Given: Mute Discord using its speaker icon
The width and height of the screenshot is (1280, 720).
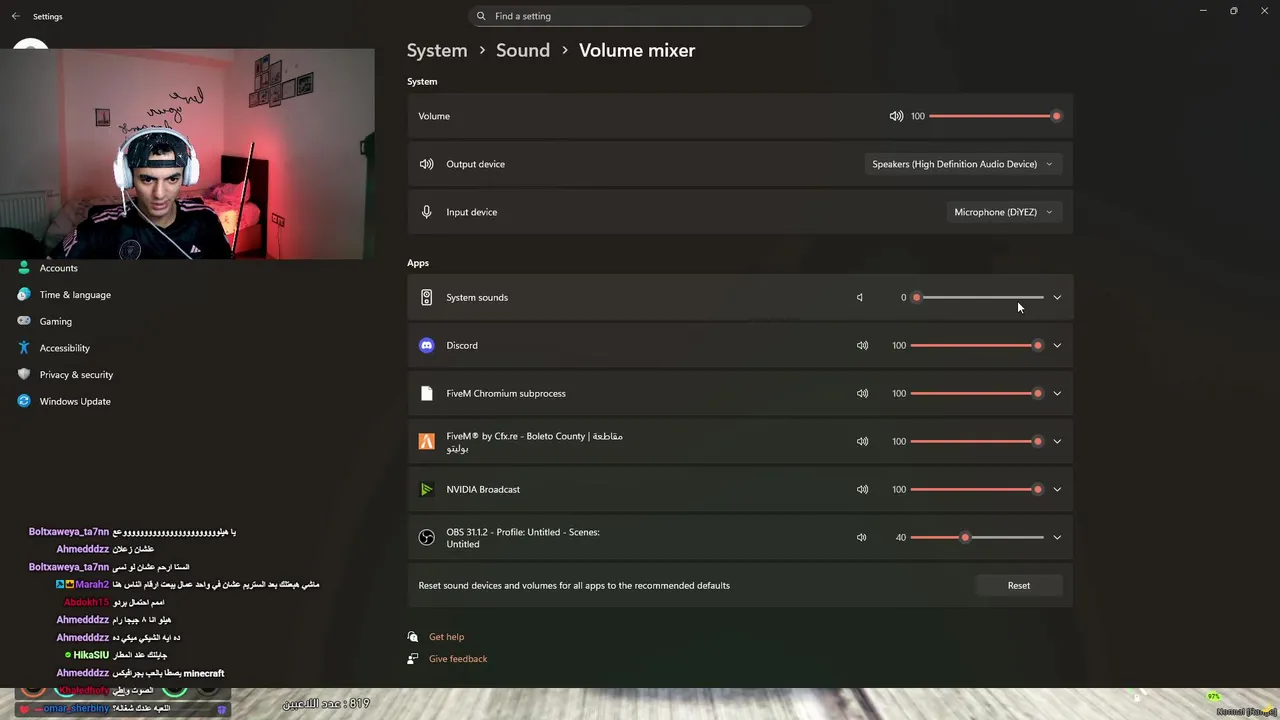Looking at the screenshot, I should [x=862, y=345].
